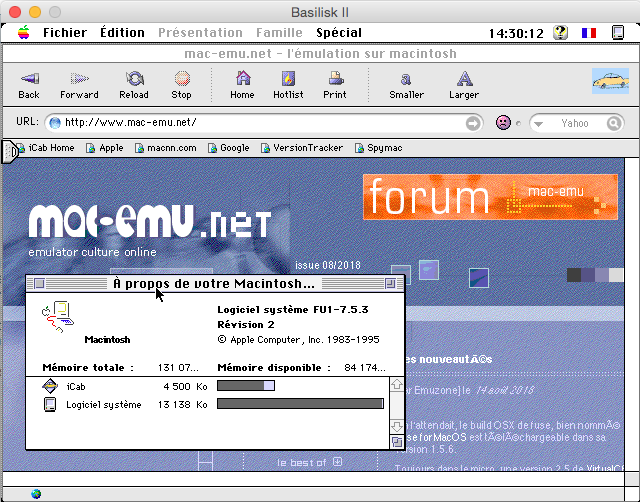Screen dimensions: 640x502
Task: Open the help question mark menu
Action: tap(561, 33)
